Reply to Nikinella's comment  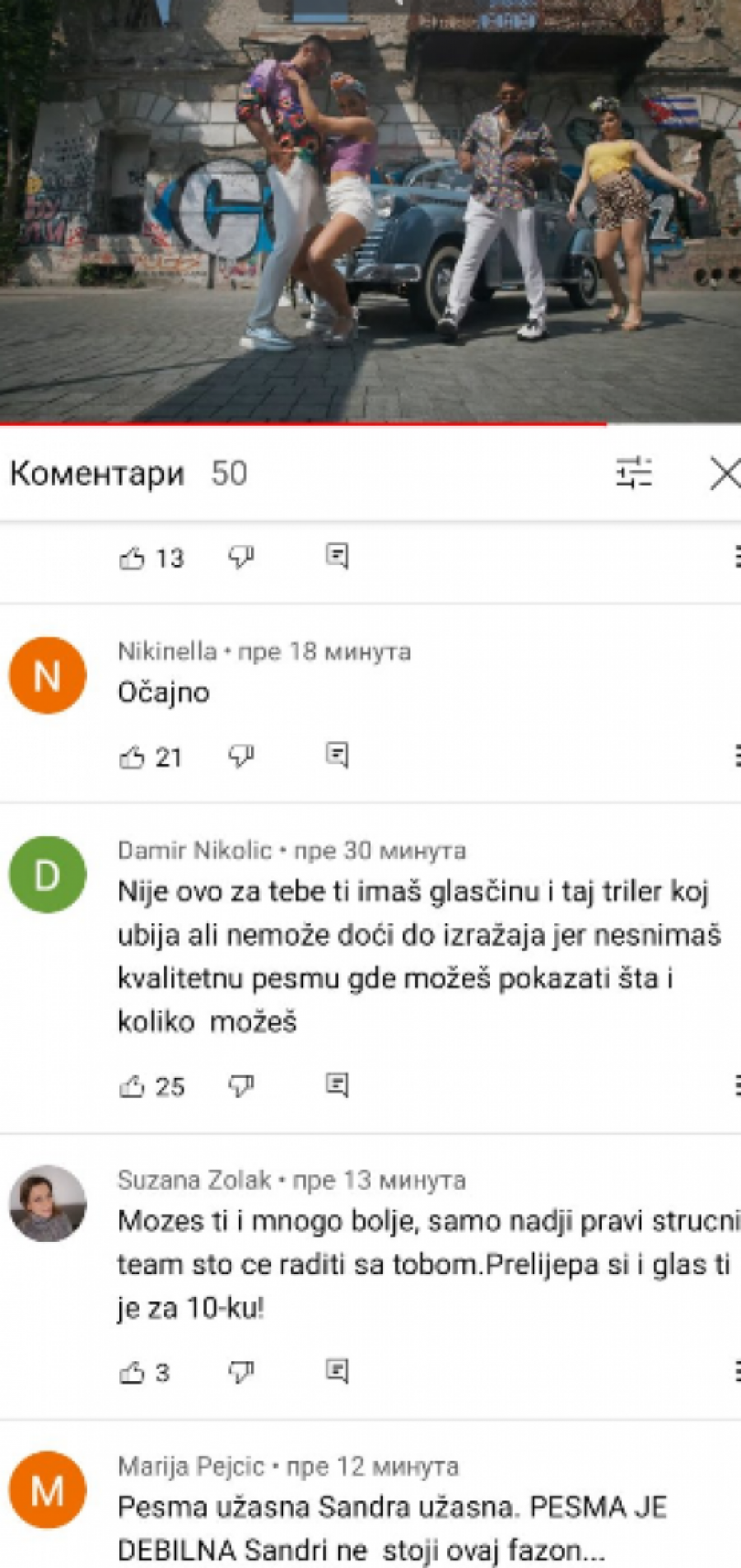click(x=337, y=754)
